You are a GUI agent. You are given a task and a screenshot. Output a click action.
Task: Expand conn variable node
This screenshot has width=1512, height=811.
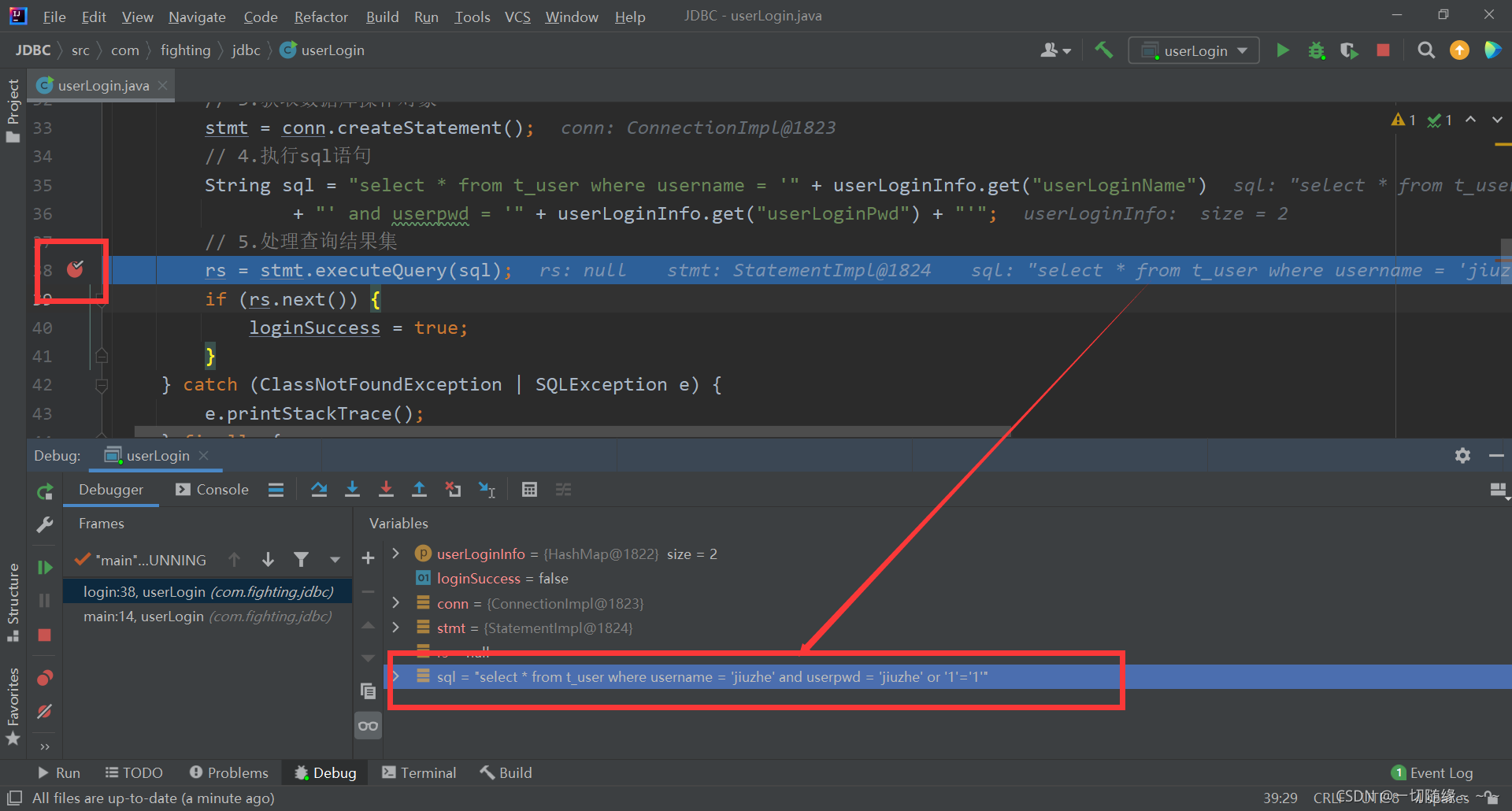(x=396, y=603)
